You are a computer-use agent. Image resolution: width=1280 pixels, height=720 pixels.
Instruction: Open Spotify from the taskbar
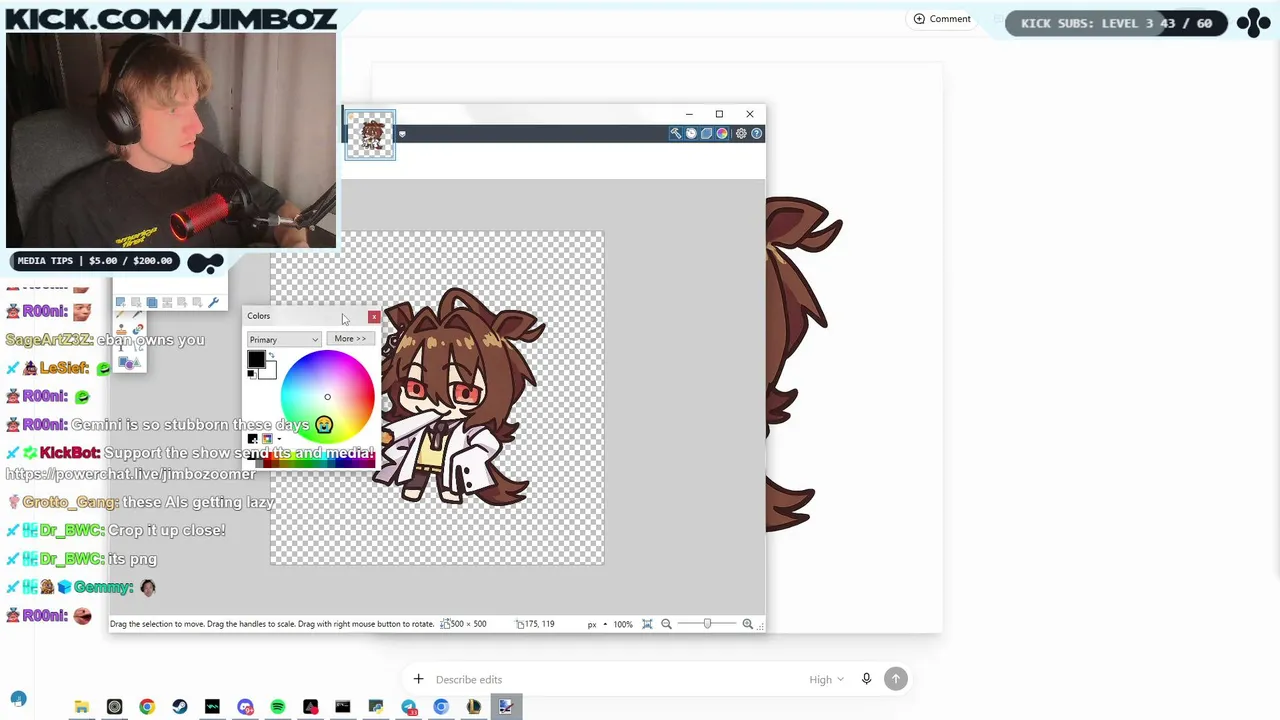[278, 707]
